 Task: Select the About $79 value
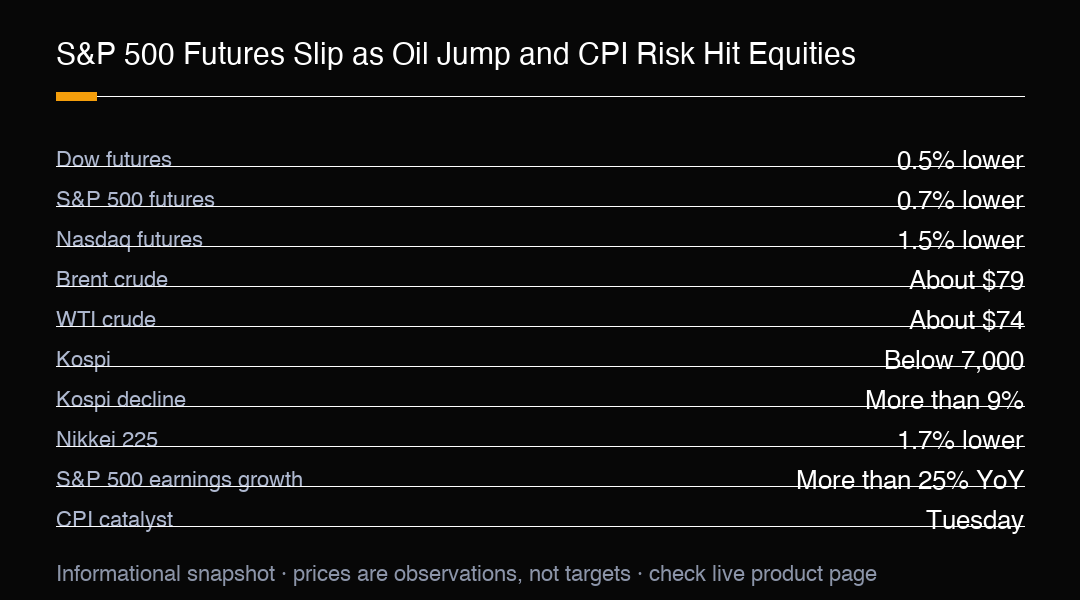(x=966, y=280)
